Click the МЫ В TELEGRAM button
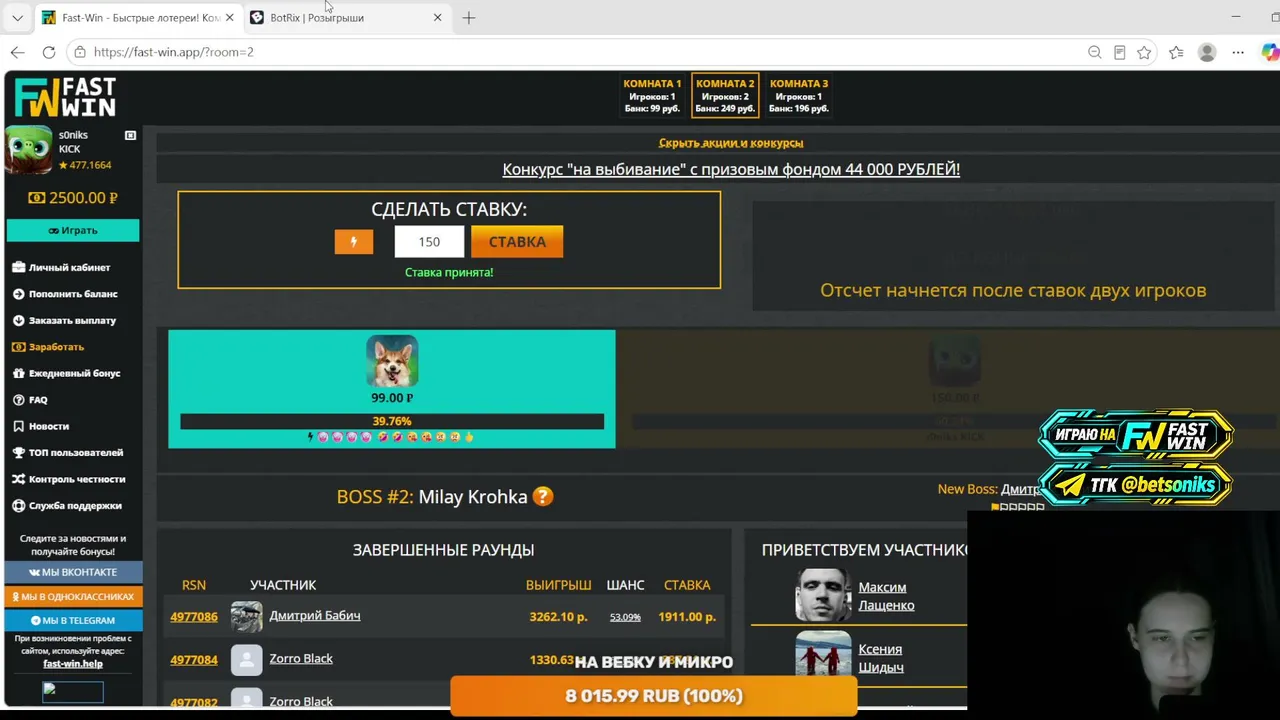Image resolution: width=1280 pixels, height=720 pixels. point(73,620)
